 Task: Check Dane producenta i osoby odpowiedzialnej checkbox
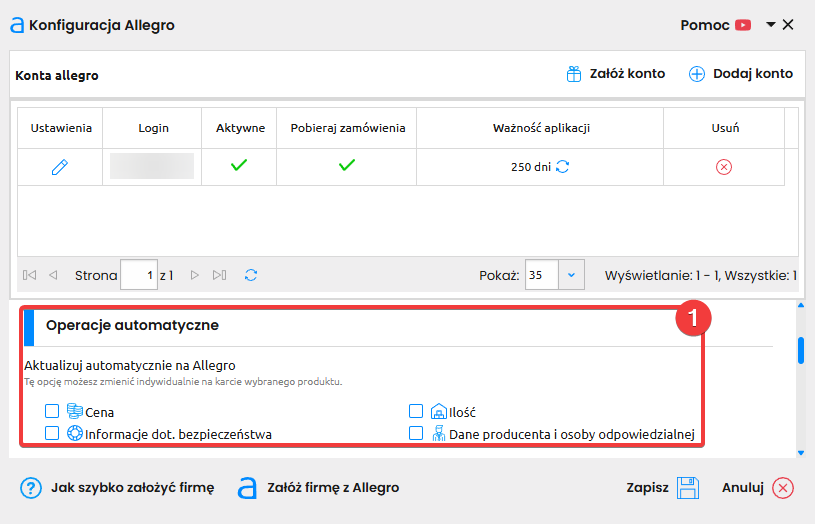(416, 433)
